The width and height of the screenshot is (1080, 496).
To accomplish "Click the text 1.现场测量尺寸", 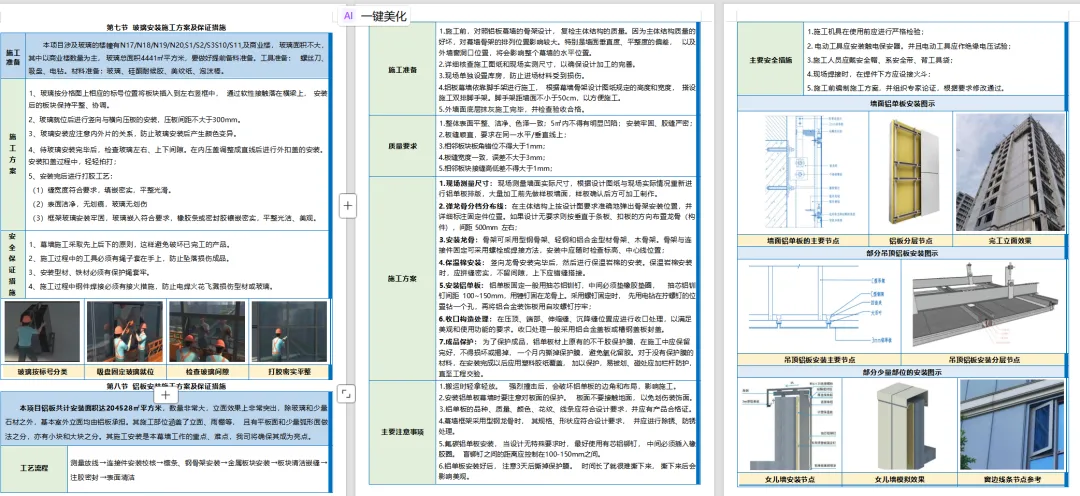I will point(466,184).
